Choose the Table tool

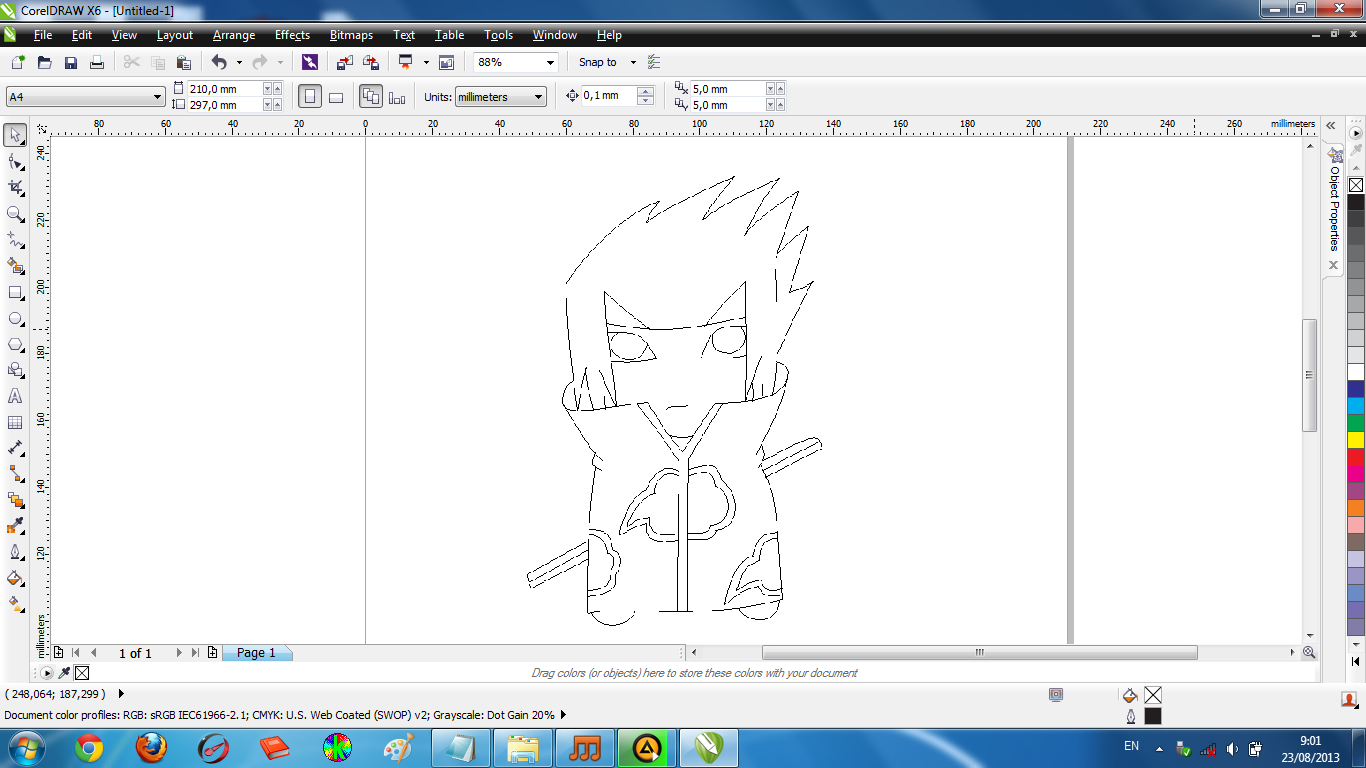click(15, 422)
